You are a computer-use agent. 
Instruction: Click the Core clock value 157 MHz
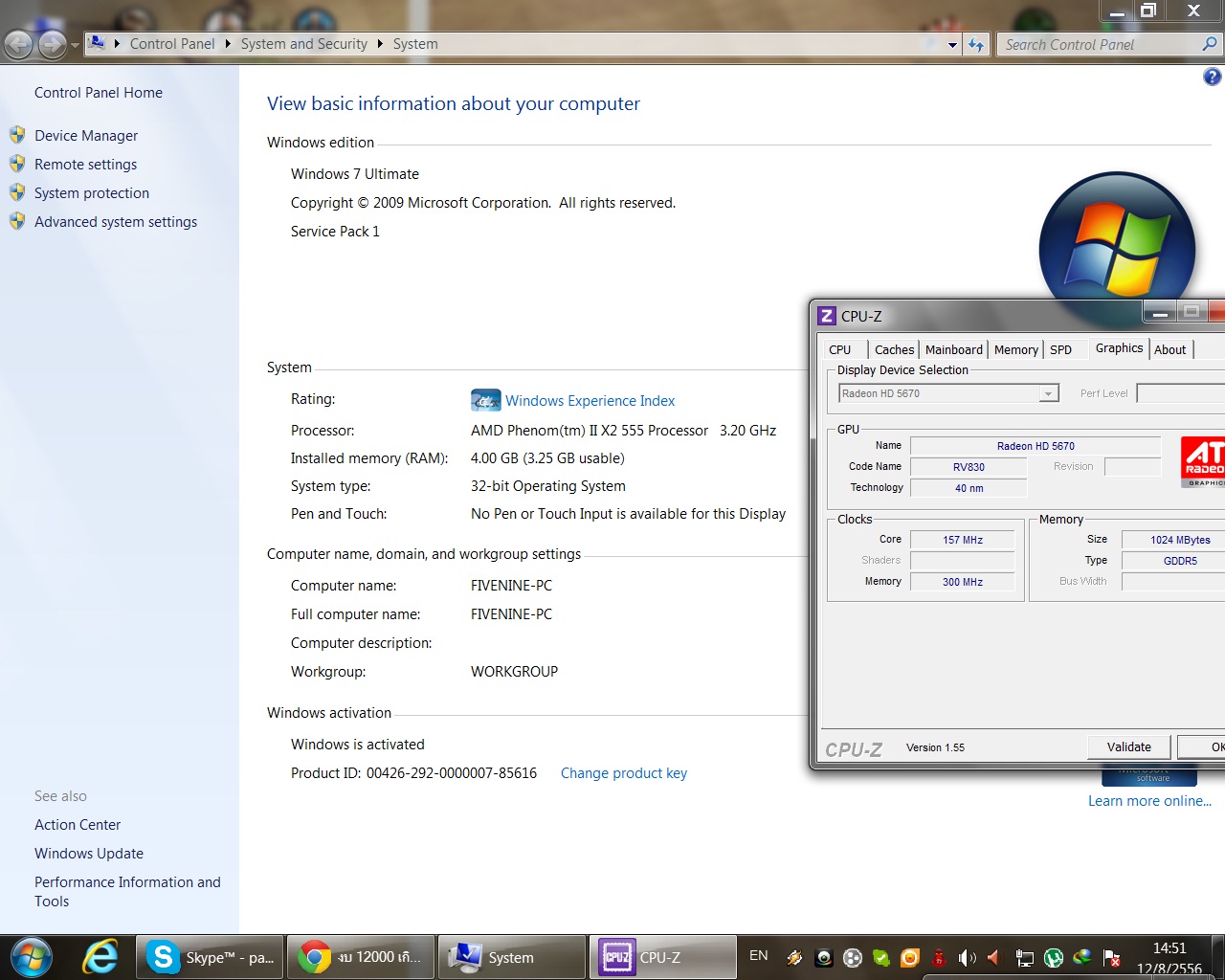[x=962, y=540]
